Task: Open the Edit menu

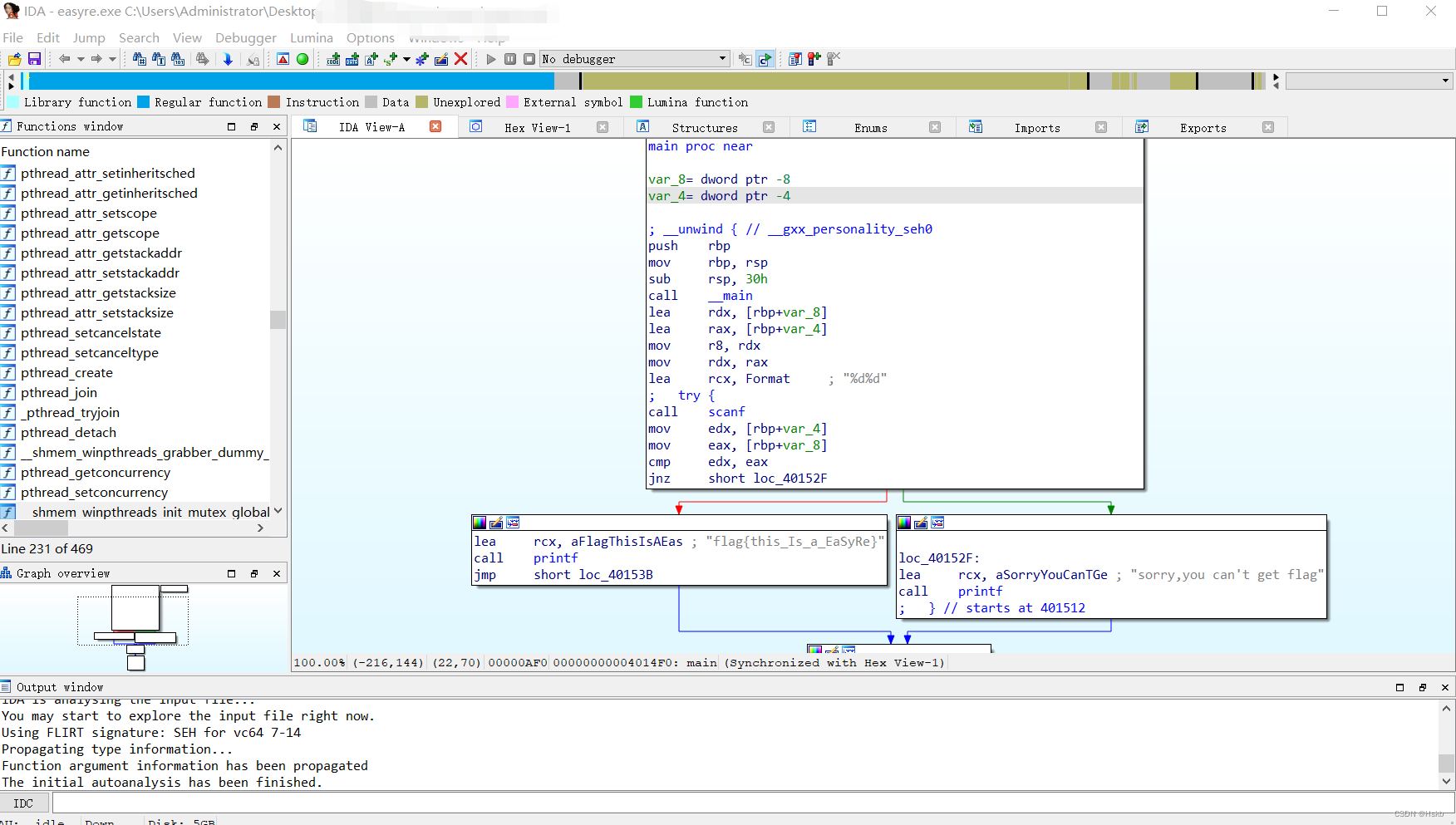Action: 48,38
